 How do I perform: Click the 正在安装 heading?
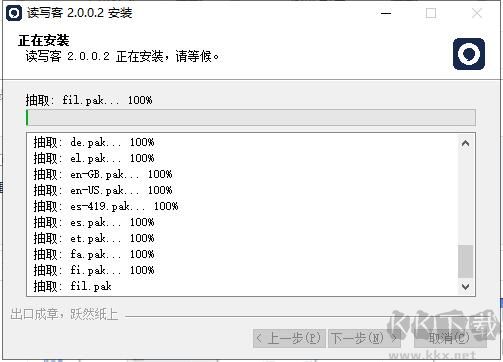click(44, 41)
